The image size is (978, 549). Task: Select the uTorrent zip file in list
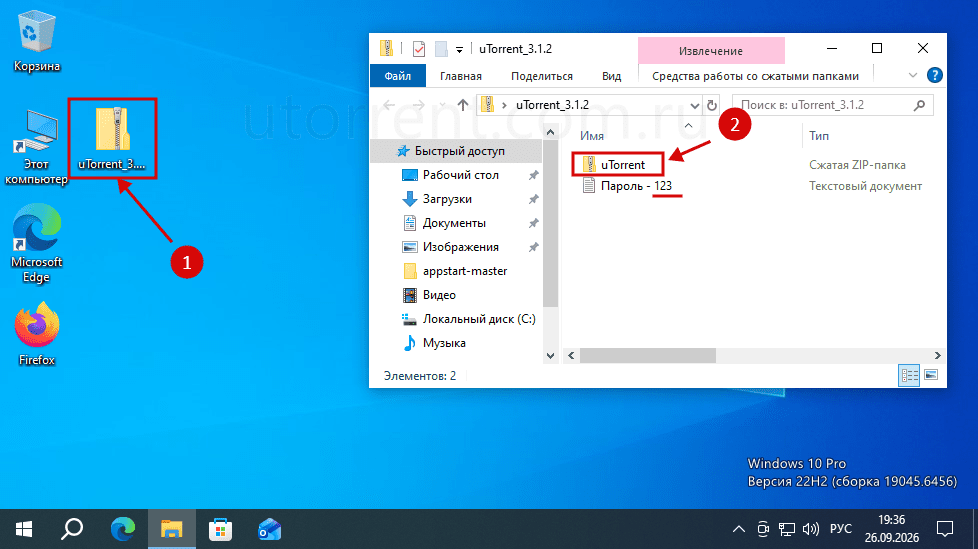pyautogui.click(x=622, y=165)
